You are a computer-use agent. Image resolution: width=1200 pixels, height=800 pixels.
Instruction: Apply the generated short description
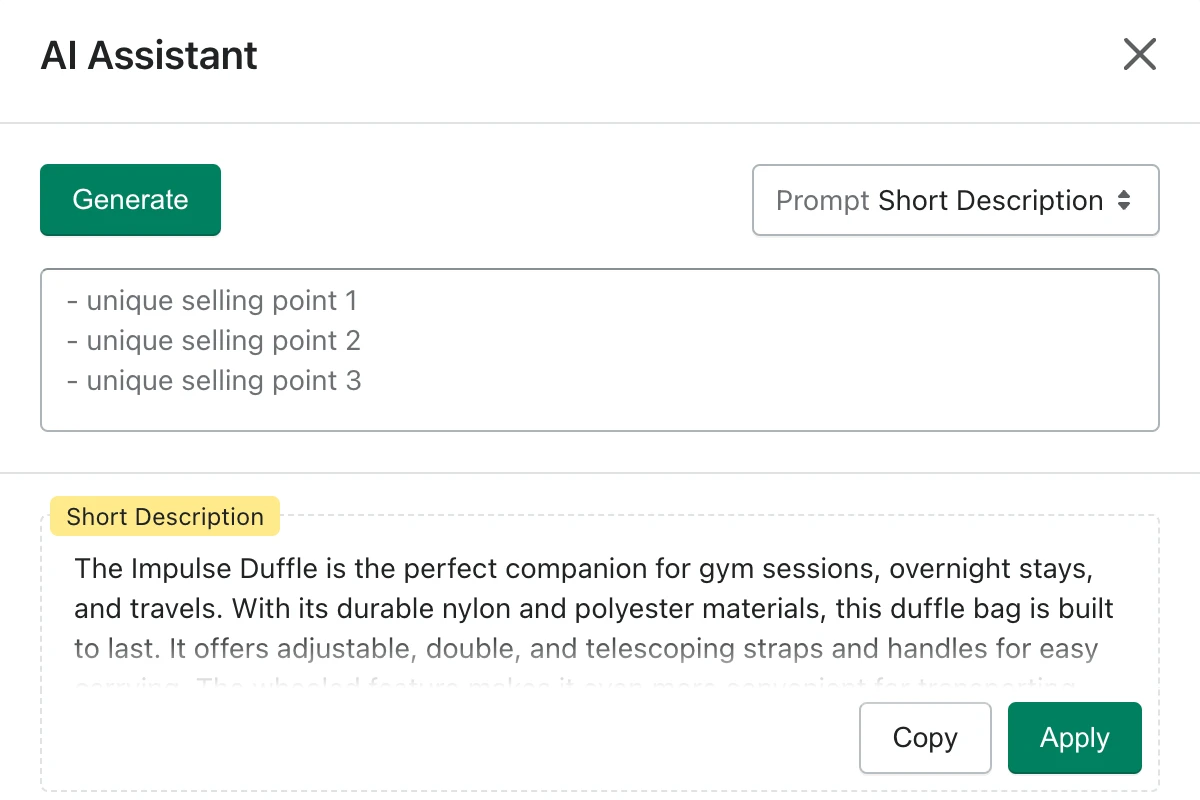coord(1074,738)
